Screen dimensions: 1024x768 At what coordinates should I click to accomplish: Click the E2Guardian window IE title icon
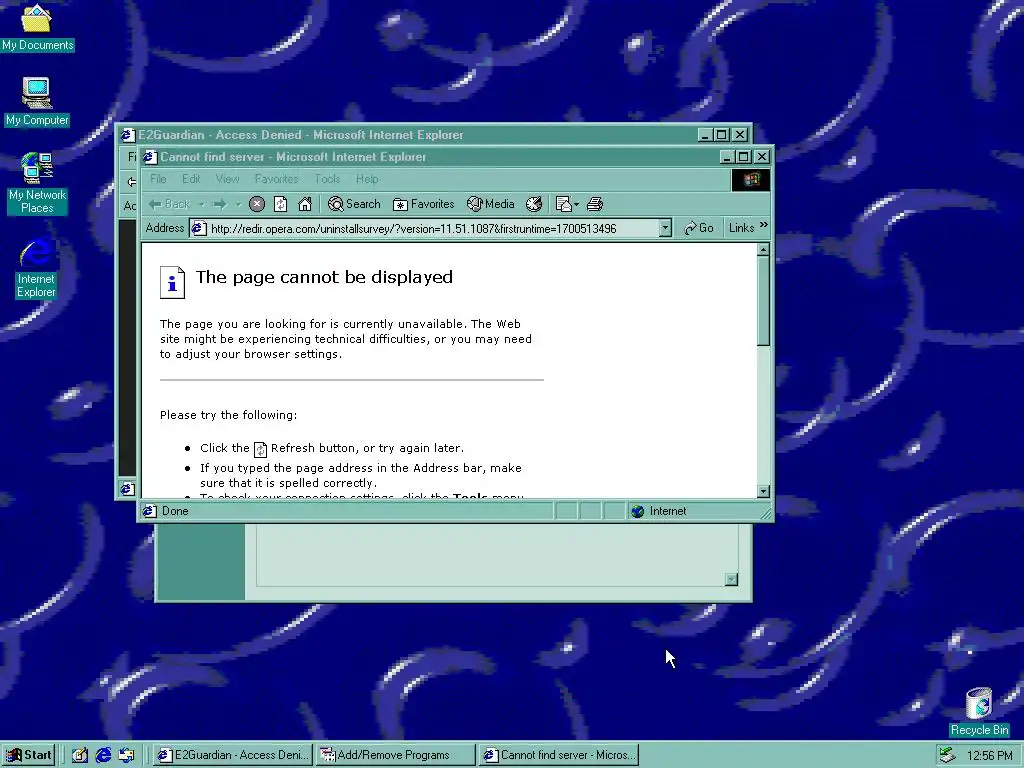coord(128,135)
